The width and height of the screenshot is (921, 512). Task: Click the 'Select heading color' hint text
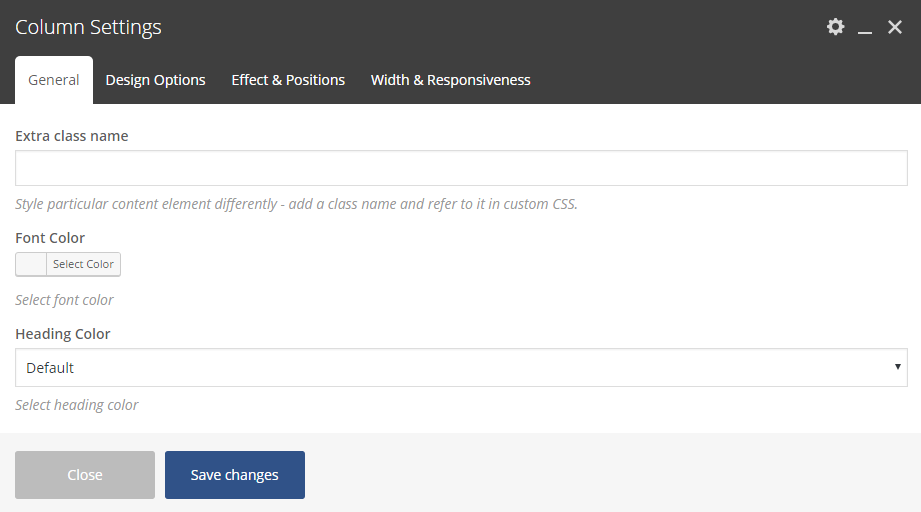(x=77, y=405)
